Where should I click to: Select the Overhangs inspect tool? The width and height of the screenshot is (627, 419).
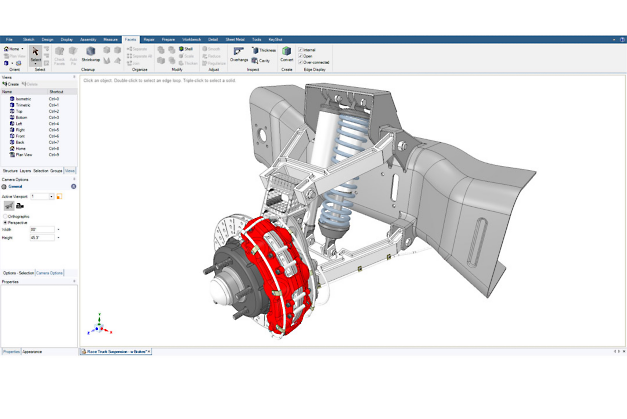pyautogui.click(x=239, y=53)
